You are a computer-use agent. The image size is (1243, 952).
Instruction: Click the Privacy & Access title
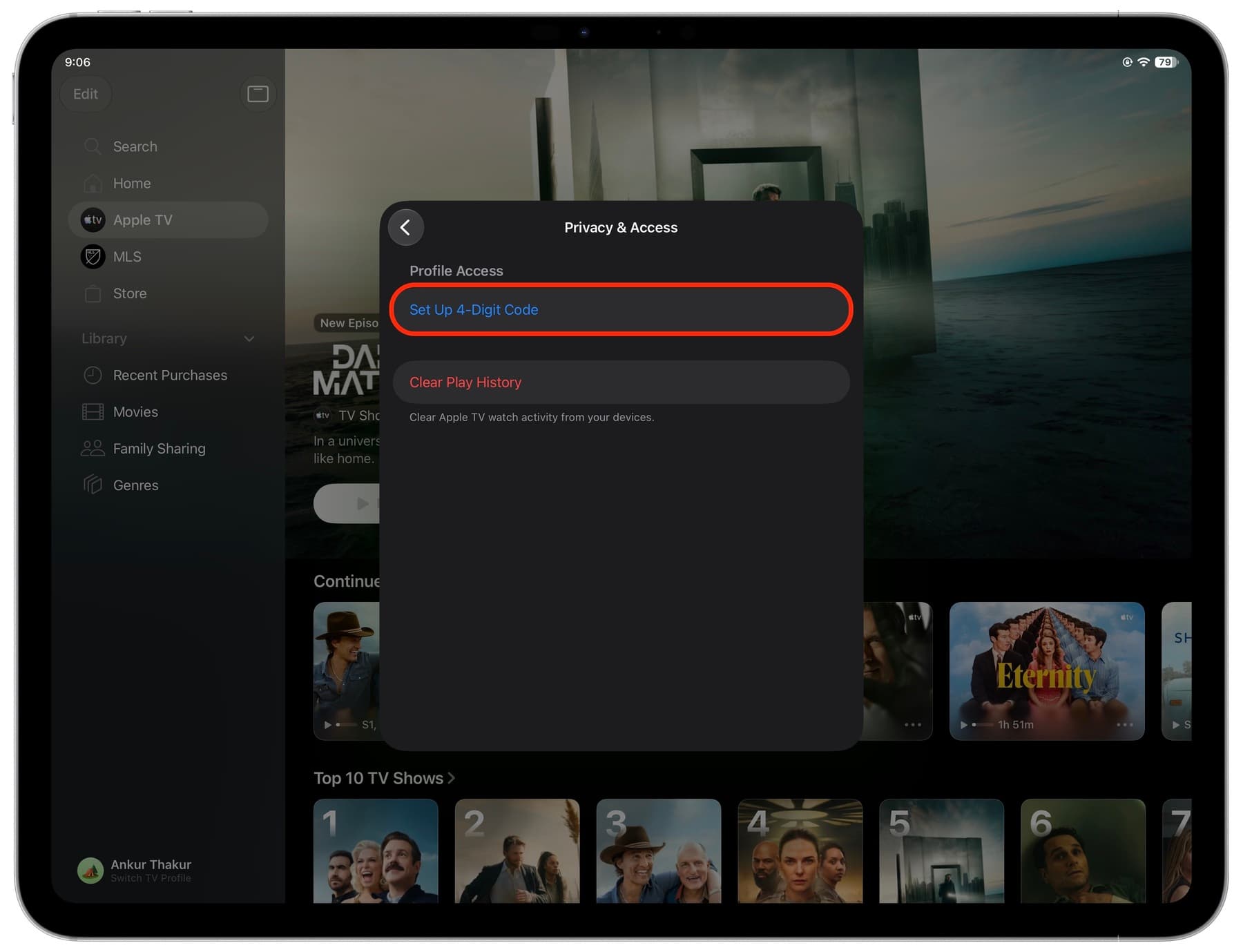tap(621, 227)
